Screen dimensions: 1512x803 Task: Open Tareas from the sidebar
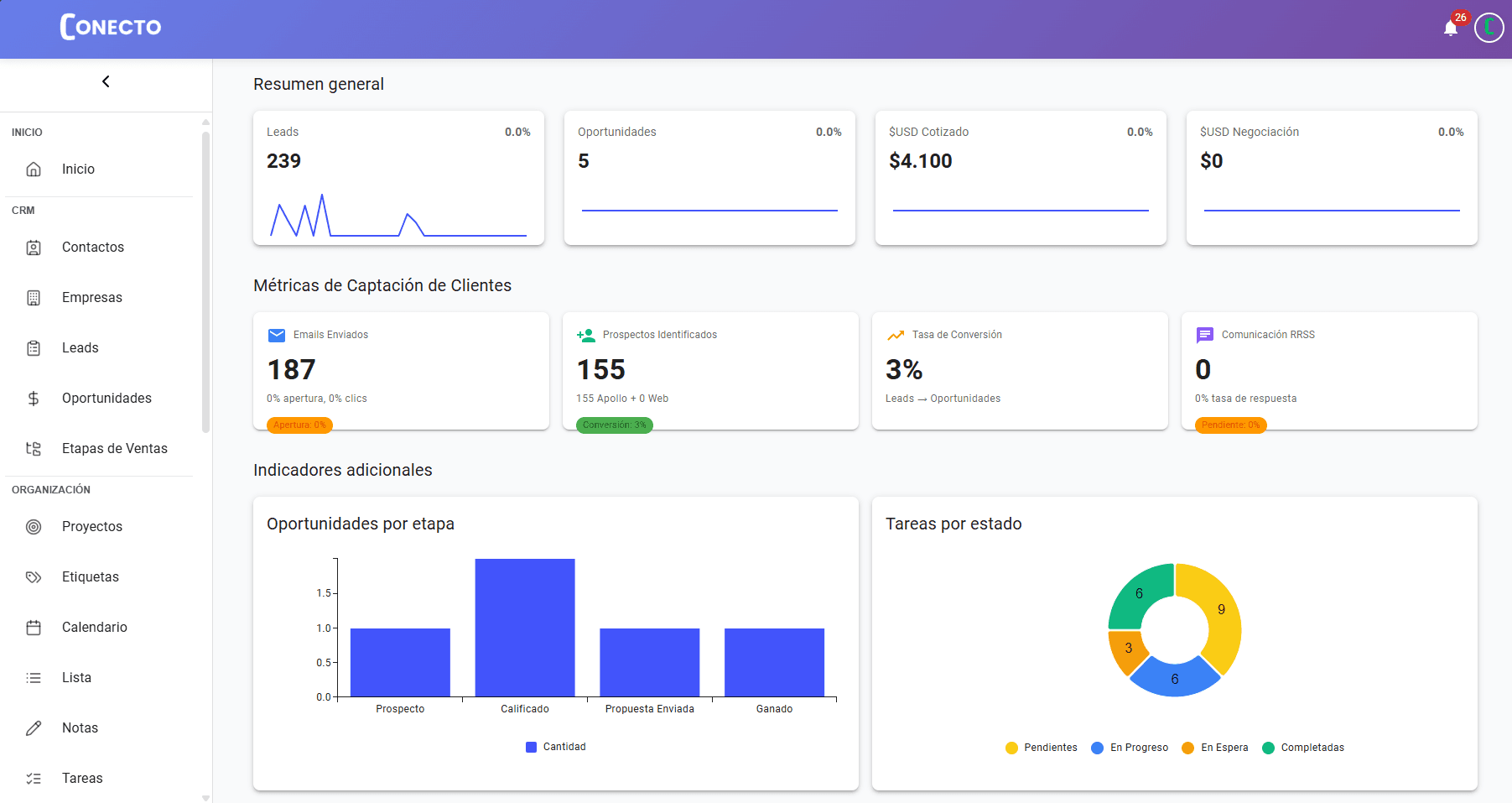tap(82, 778)
